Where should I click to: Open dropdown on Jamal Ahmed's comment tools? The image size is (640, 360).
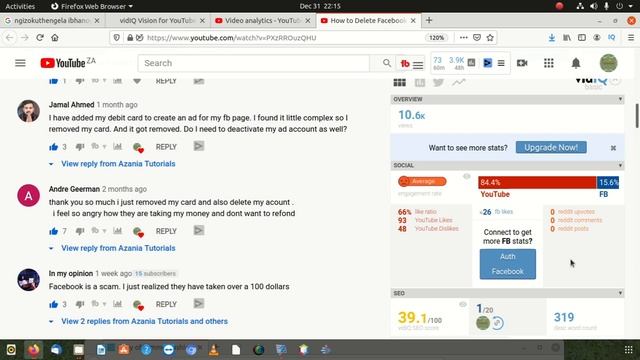[x=104, y=147]
